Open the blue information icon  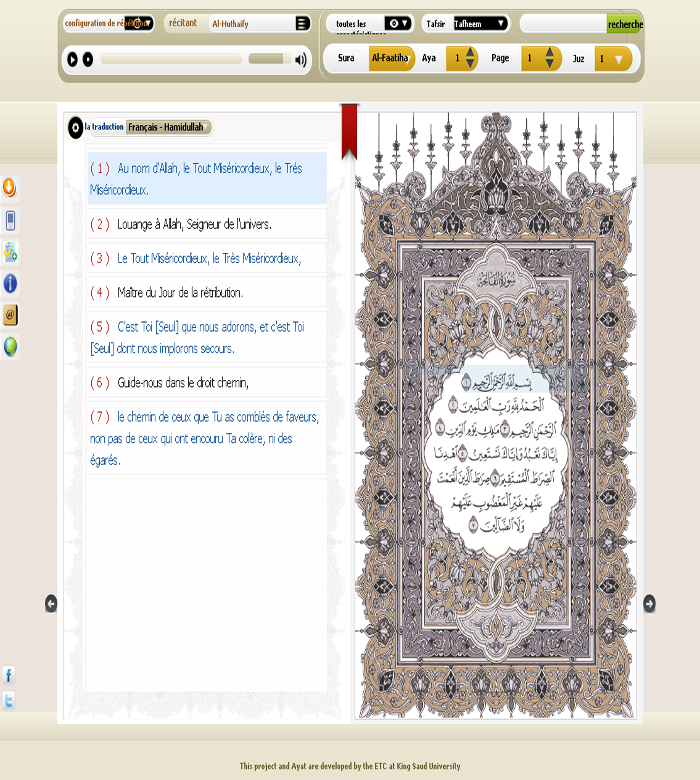(x=10, y=284)
